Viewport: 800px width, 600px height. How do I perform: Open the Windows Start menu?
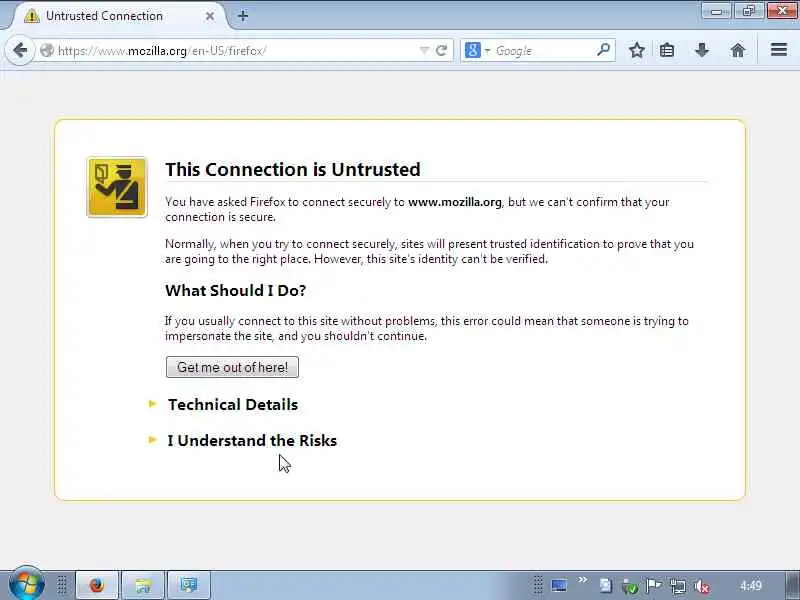(27, 584)
